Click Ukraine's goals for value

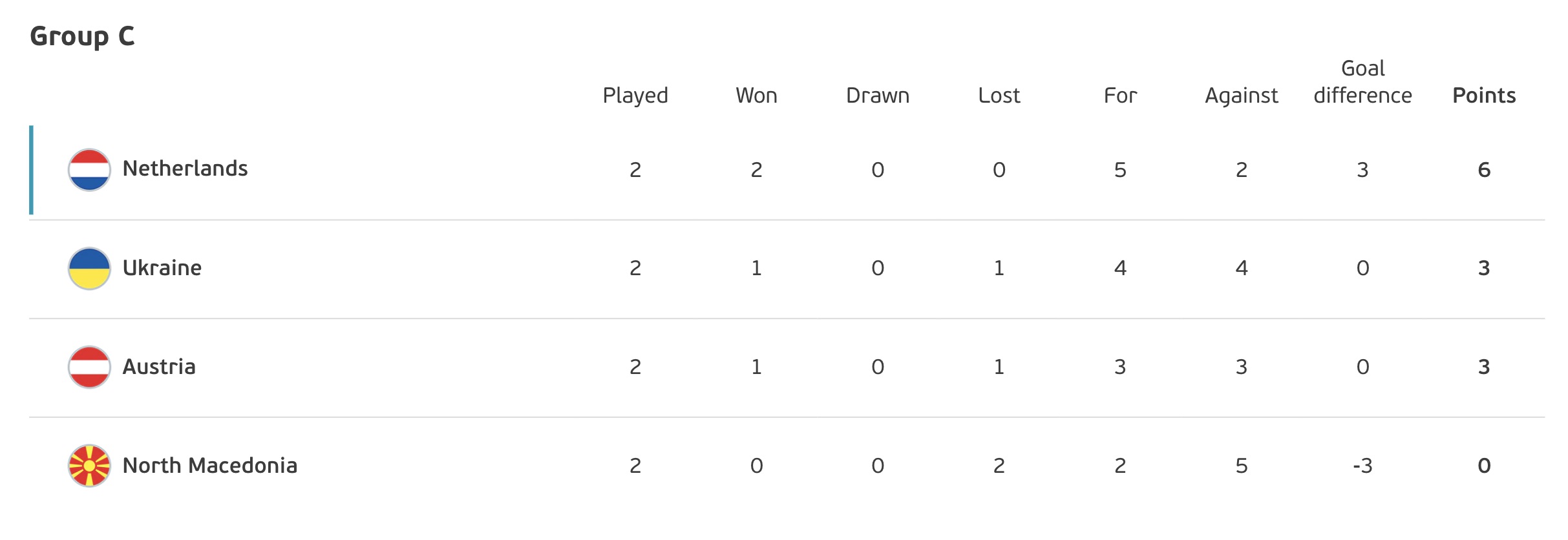[x=1120, y=268]
